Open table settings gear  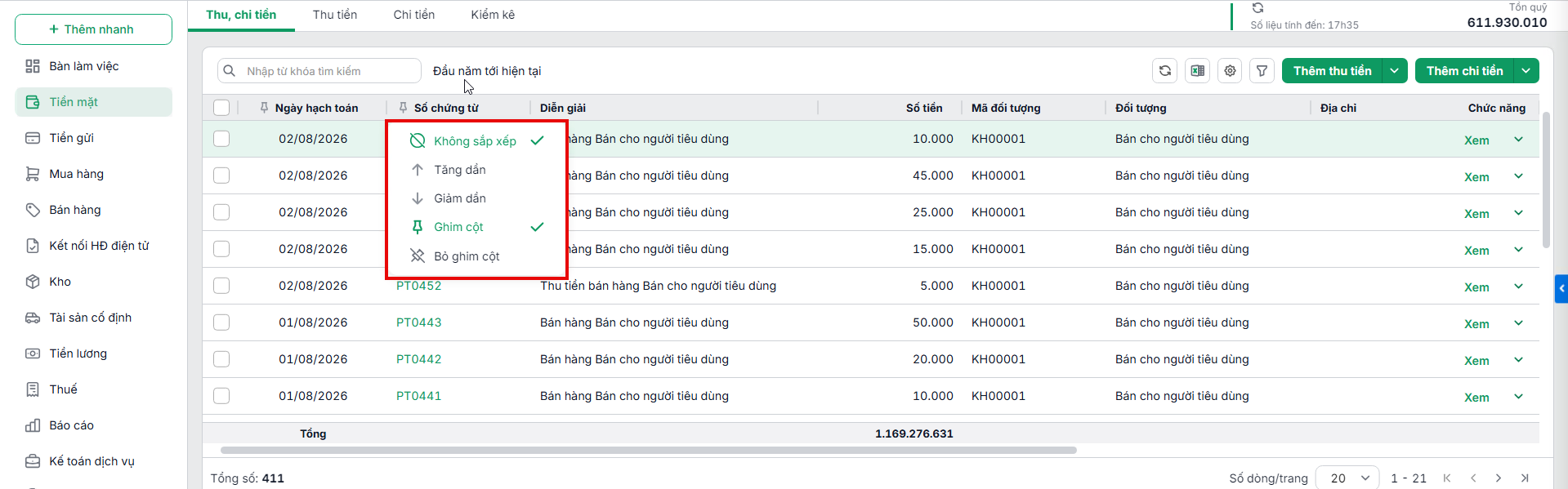tap(1230, 71)
